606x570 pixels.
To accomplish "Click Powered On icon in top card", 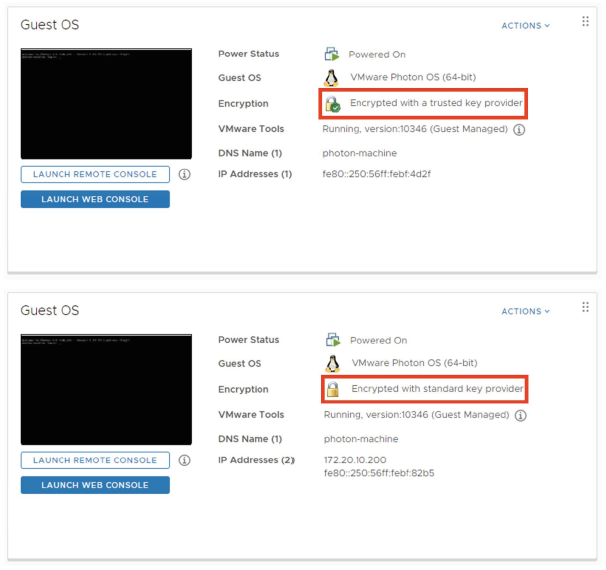I will coord(332,54).
